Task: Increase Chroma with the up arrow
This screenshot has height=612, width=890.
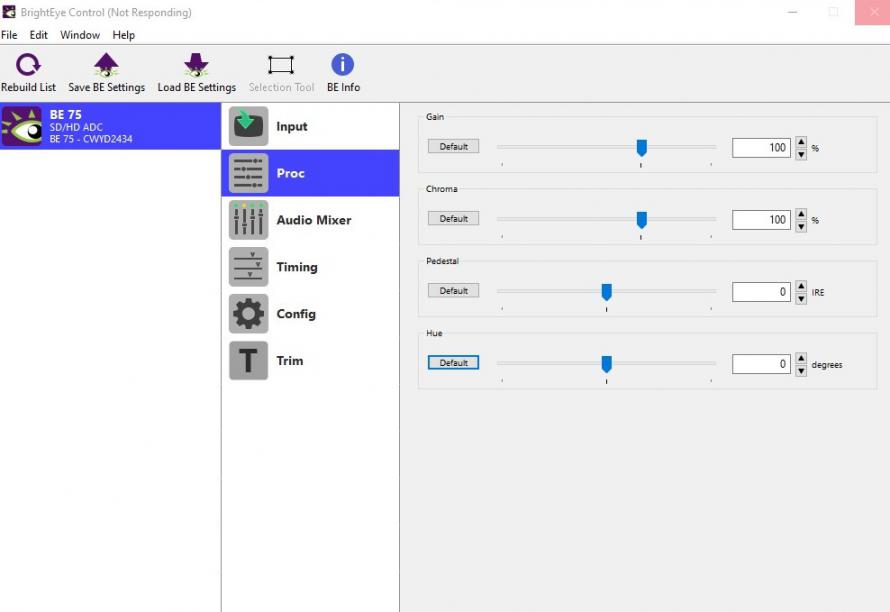Action: point(801,215)
